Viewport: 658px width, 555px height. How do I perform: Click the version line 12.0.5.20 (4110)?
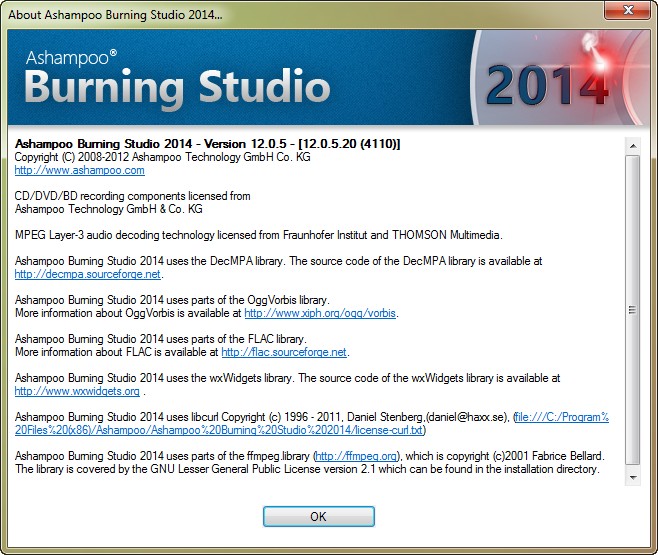tap(208, 144)
